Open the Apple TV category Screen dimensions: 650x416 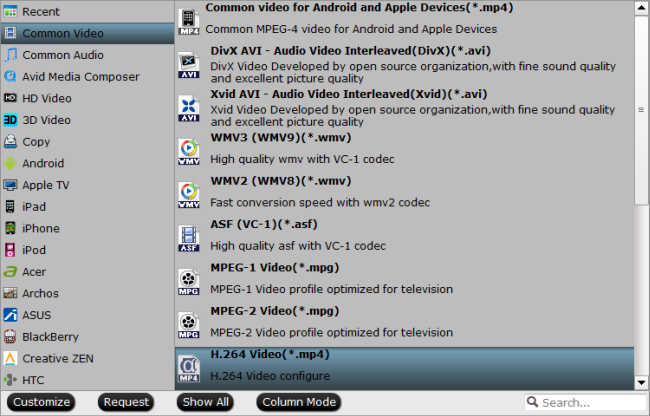tap(87, 185)
